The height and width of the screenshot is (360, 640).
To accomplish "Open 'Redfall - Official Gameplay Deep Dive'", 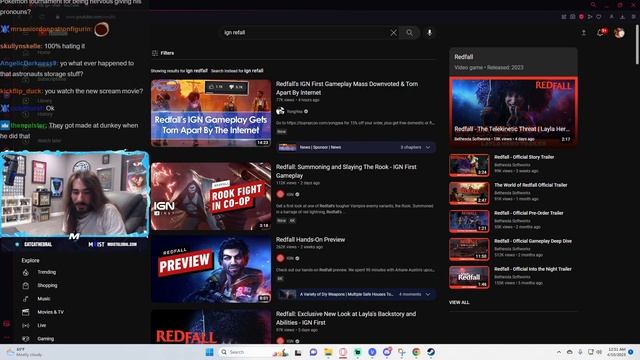I will coord(533,241).
